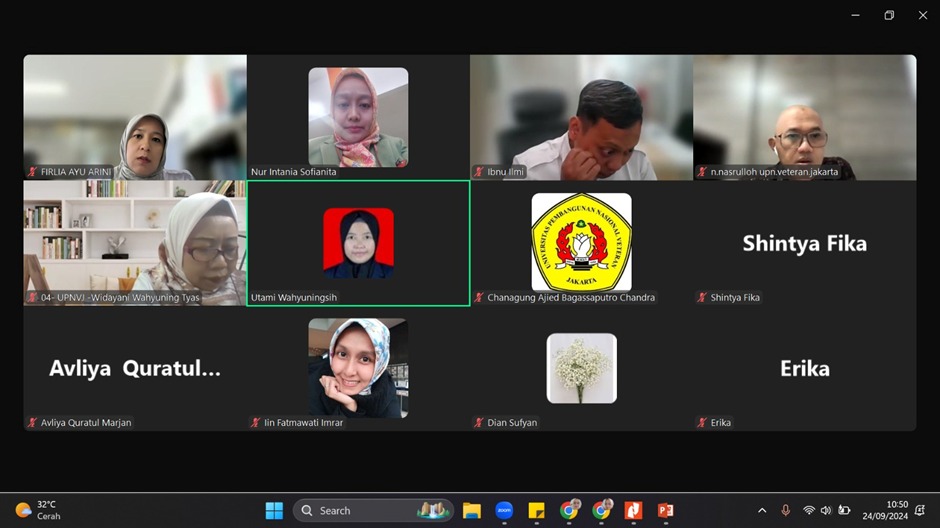This screenshot has width=940, height=528.
Task: Click the microphone icon in system tray
Action: tap(786, 510)
